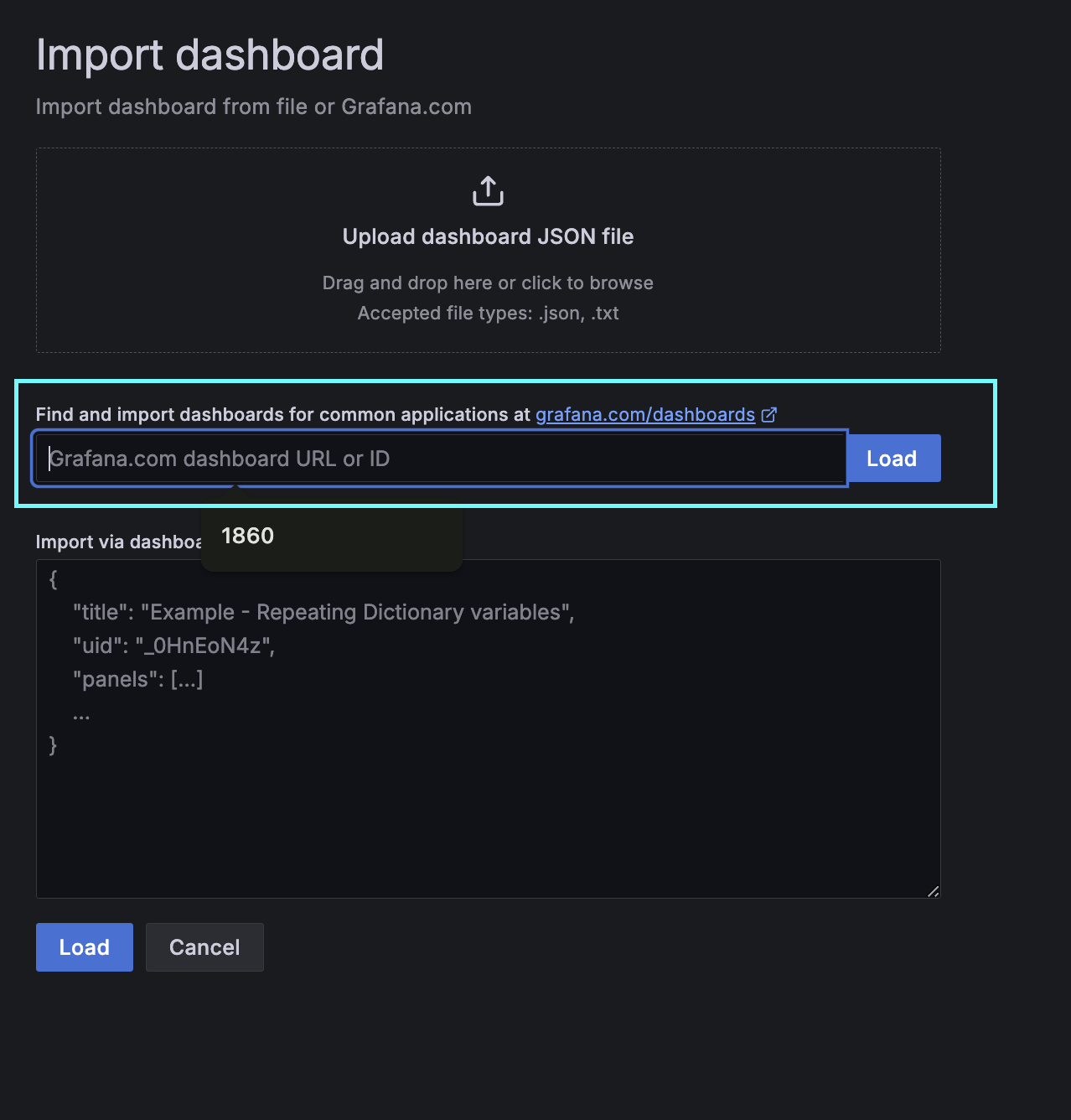Viewport: 1071px width, 1120px height.
Task: Focus the Grafana.com dashboard URL or ID field
Action: 439,459
